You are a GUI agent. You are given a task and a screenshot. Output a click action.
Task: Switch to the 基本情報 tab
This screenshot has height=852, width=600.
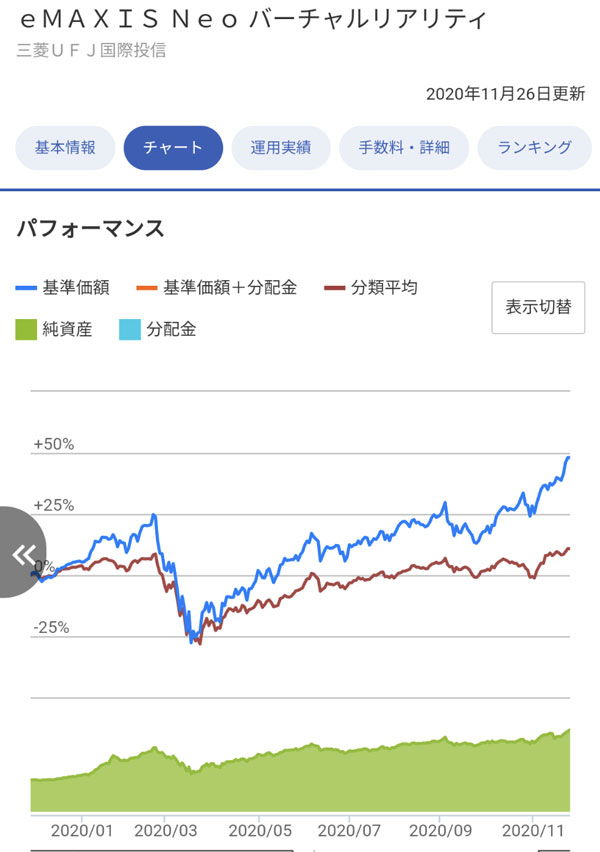[66, 148]
